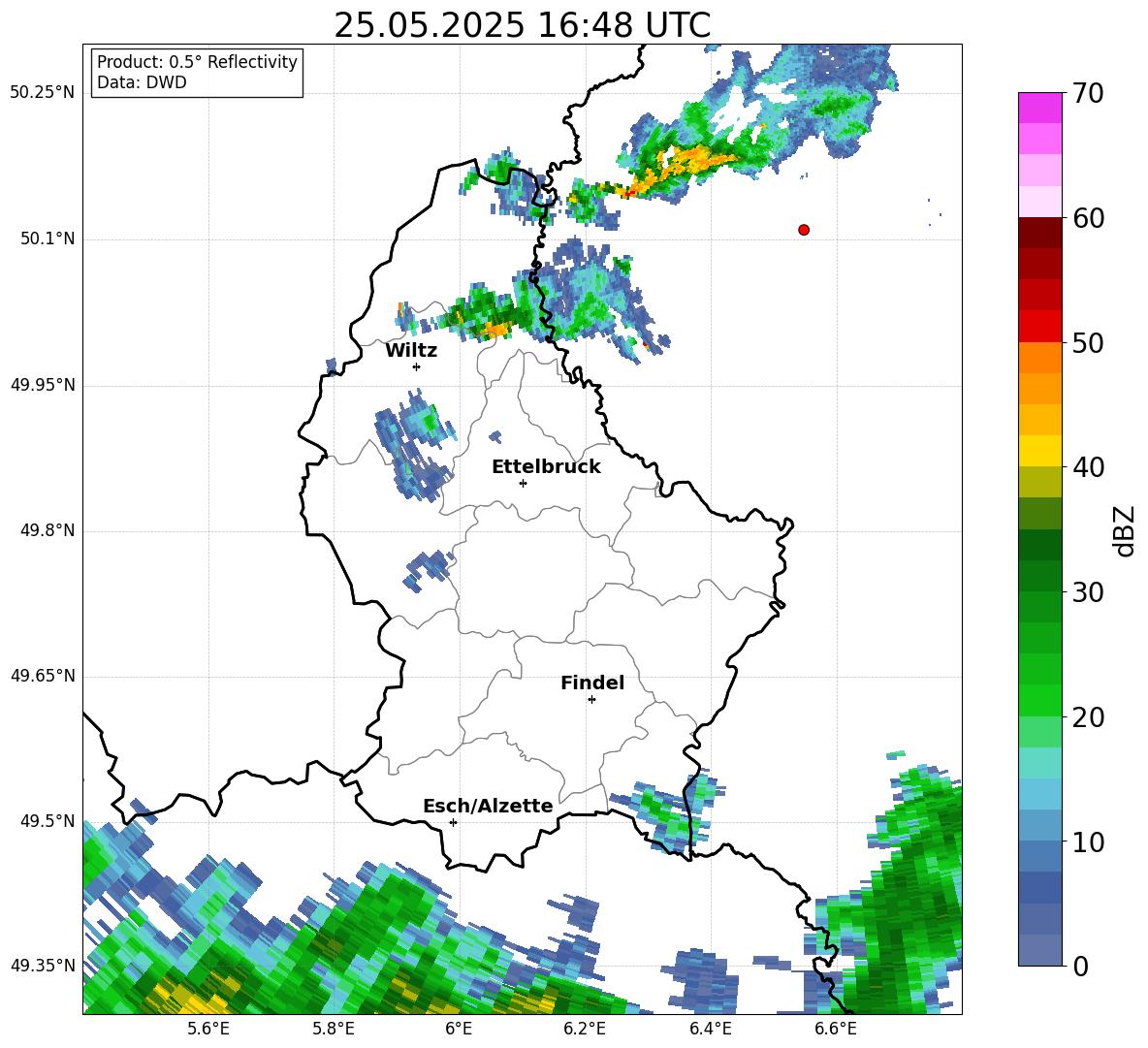
Task: Click the red radar site dot
Action: 804,230
